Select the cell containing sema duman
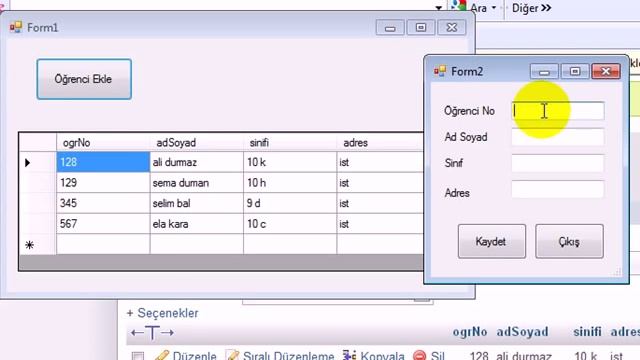The image size is (640, 360). coord(196,182)
